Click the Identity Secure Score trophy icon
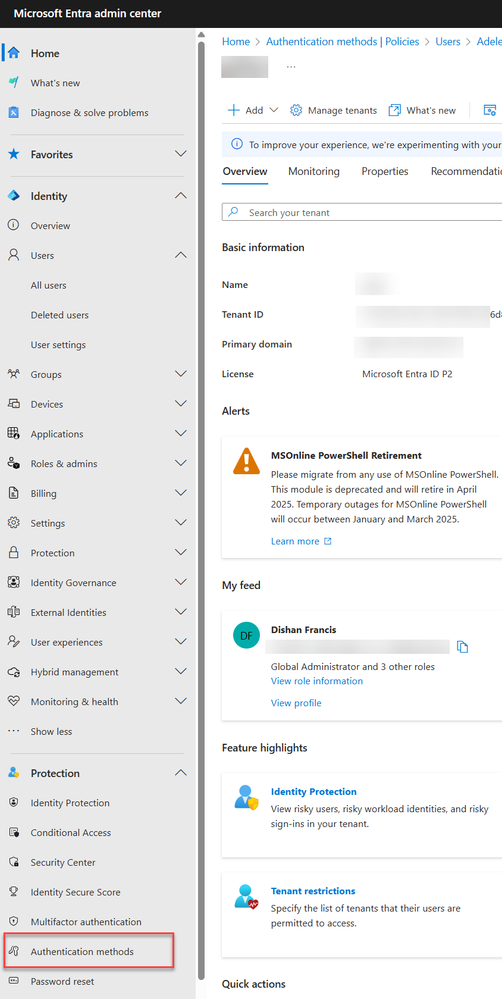 13,892
